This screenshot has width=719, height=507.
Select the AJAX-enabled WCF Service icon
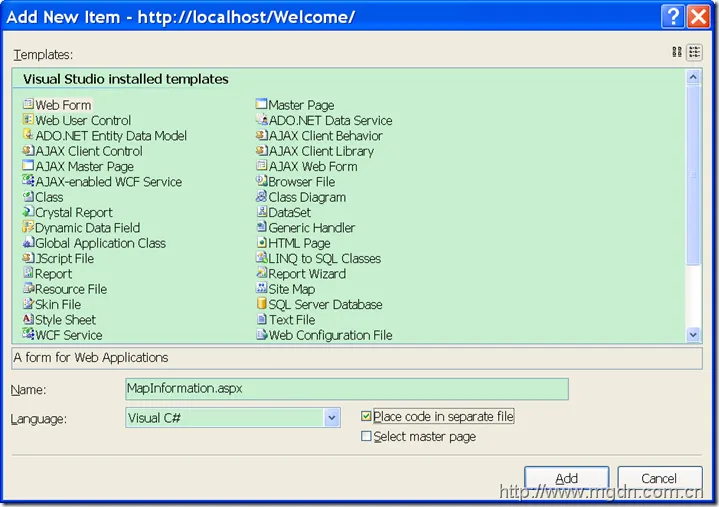[x=28, y=181]
